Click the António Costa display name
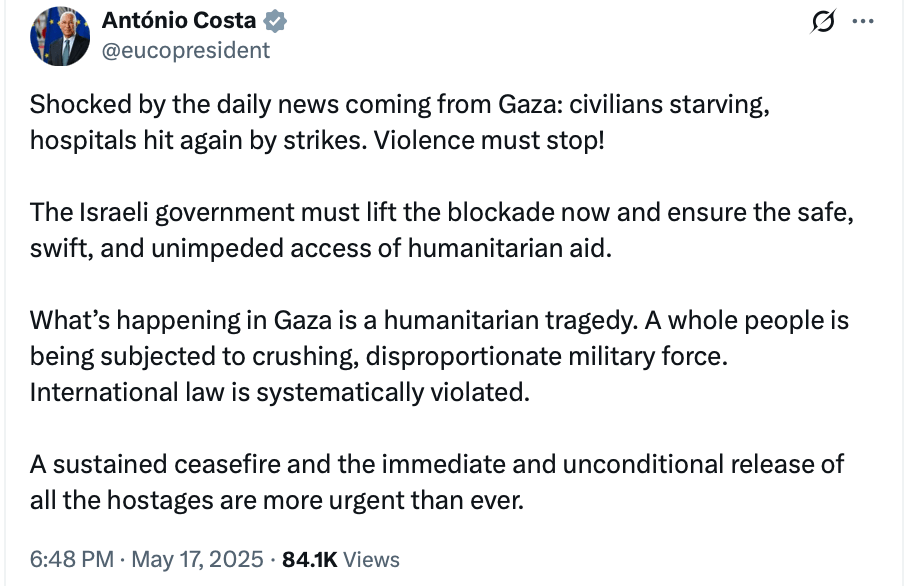The image size is (922, 586). (x=180, y=20)
